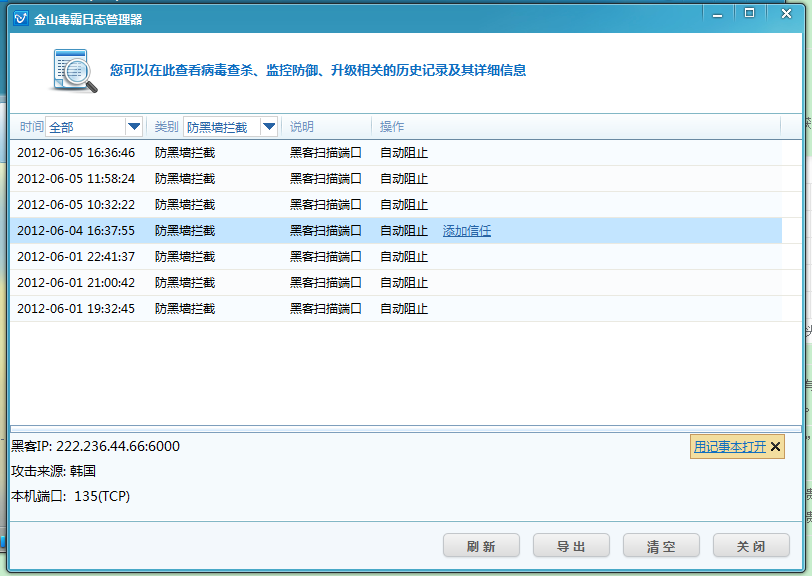Screen dimensions: 812x576
Task: Select log entry 2012-06-01 19:32:45
Action: tap(396, 308)
